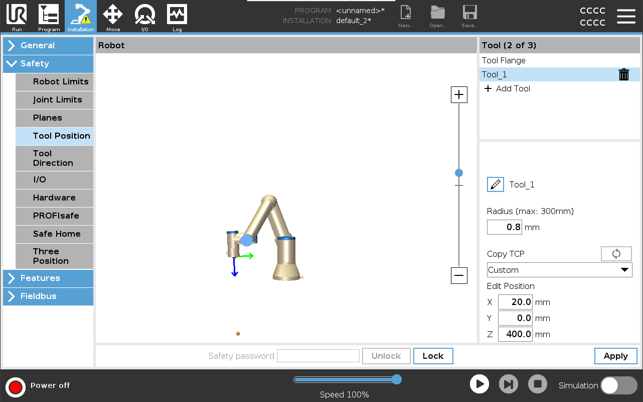
Task: Open the I/O tab icon
Action: [x=145, y=16]
